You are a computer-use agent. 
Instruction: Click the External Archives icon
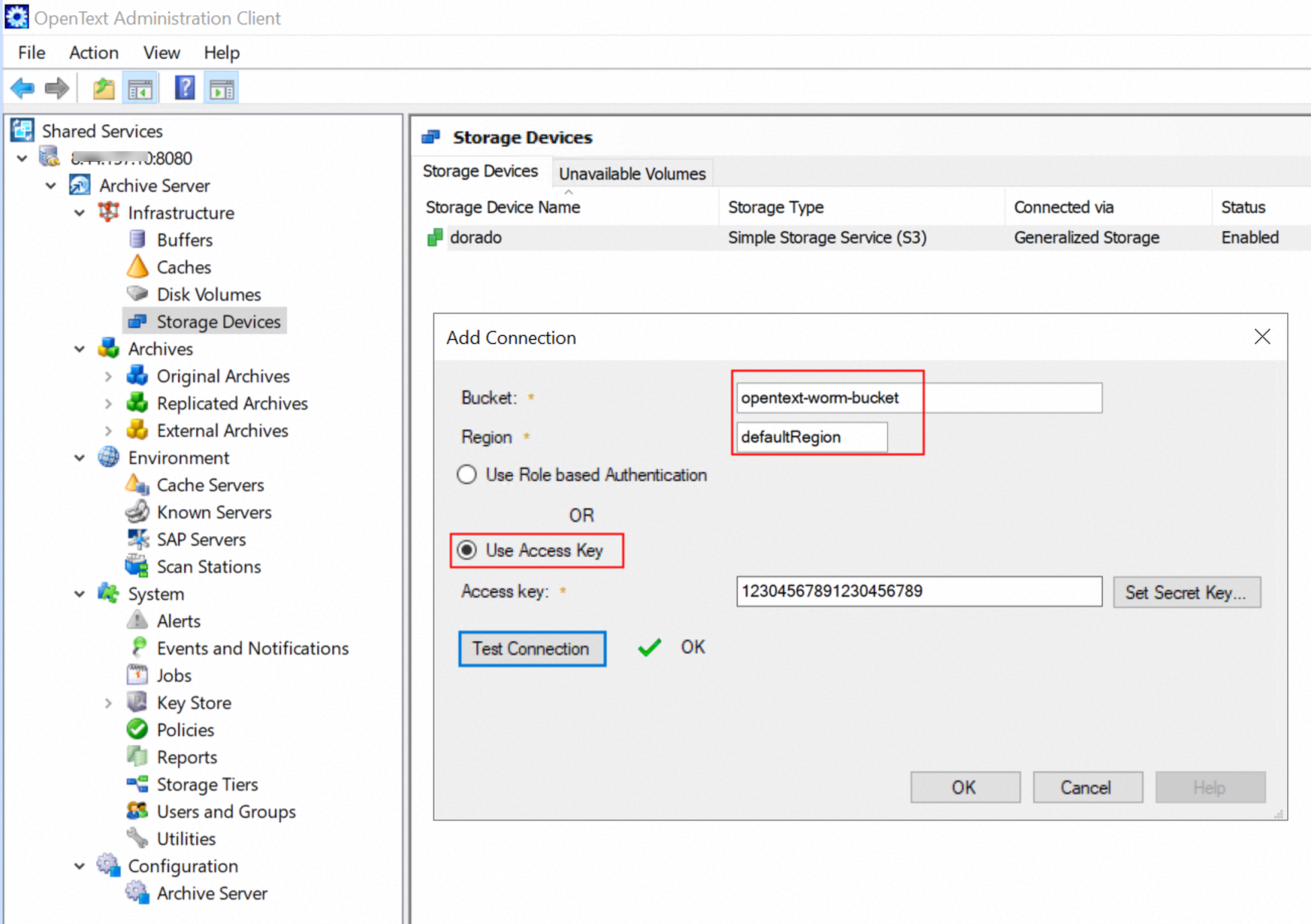point(137,430)
